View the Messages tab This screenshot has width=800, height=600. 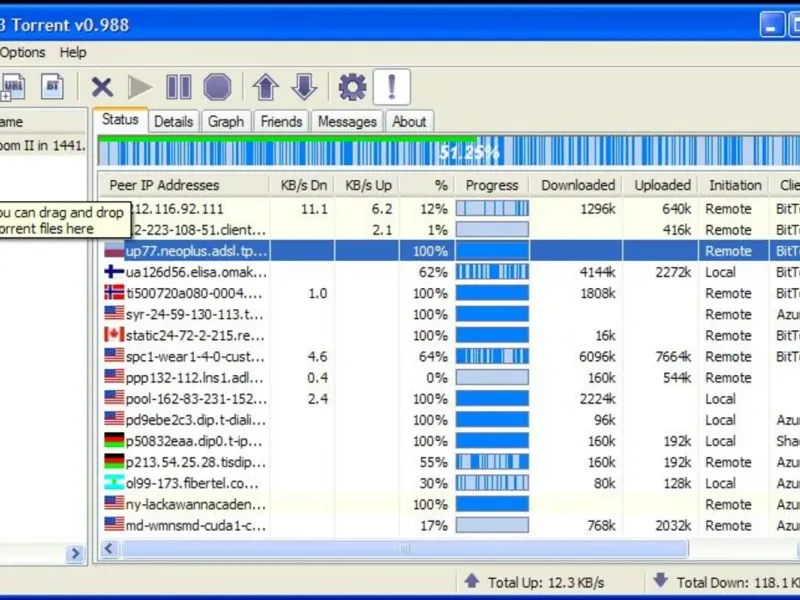(347, 122)
